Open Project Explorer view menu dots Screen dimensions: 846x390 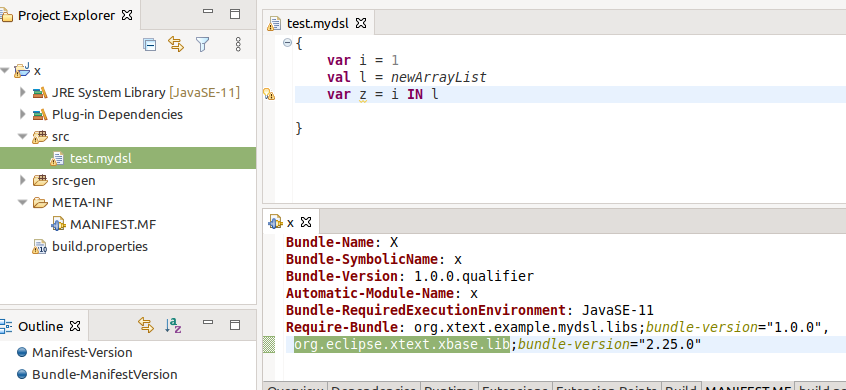click(238, 44)
